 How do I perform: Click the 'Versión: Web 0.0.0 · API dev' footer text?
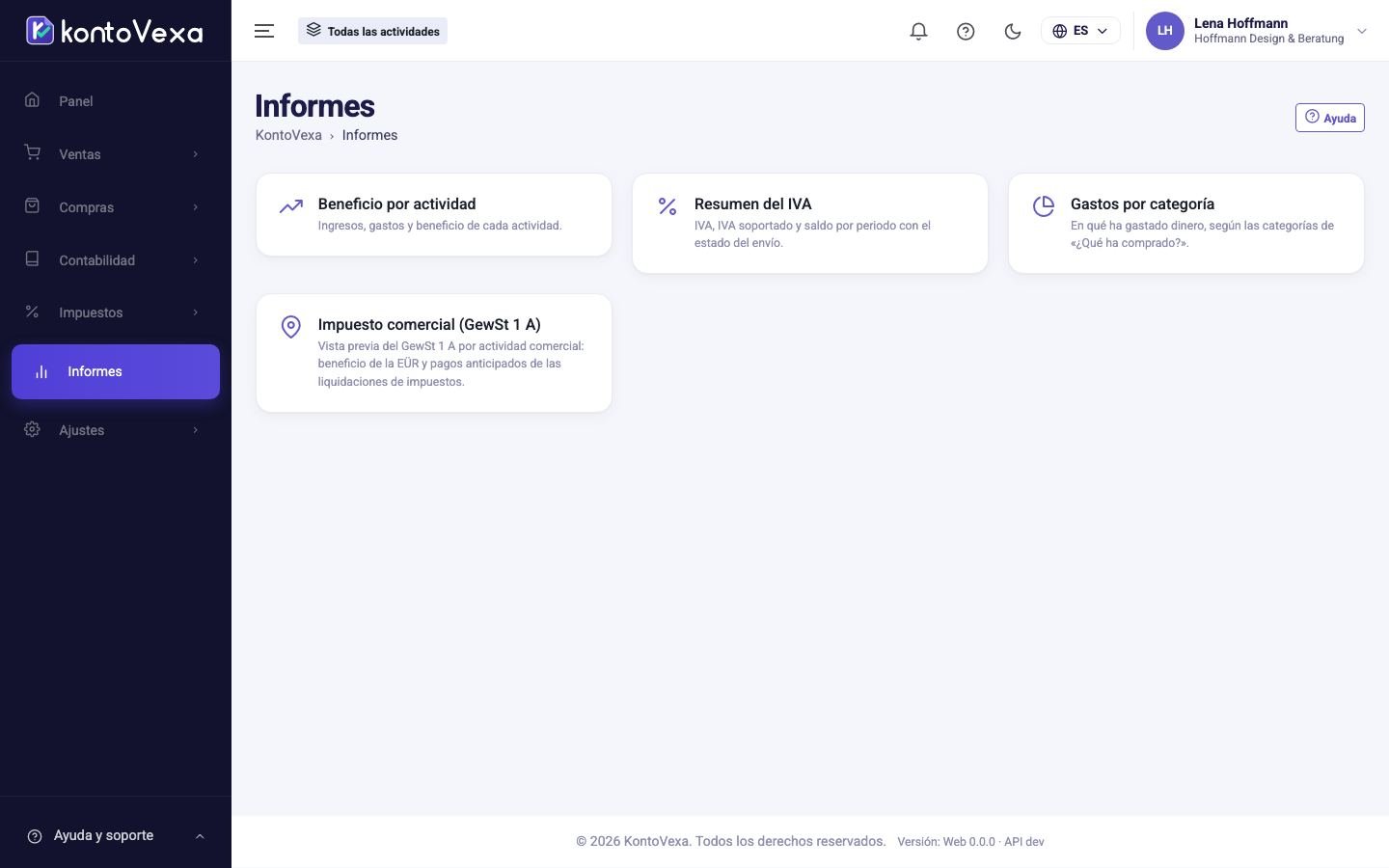pos(970,842)
